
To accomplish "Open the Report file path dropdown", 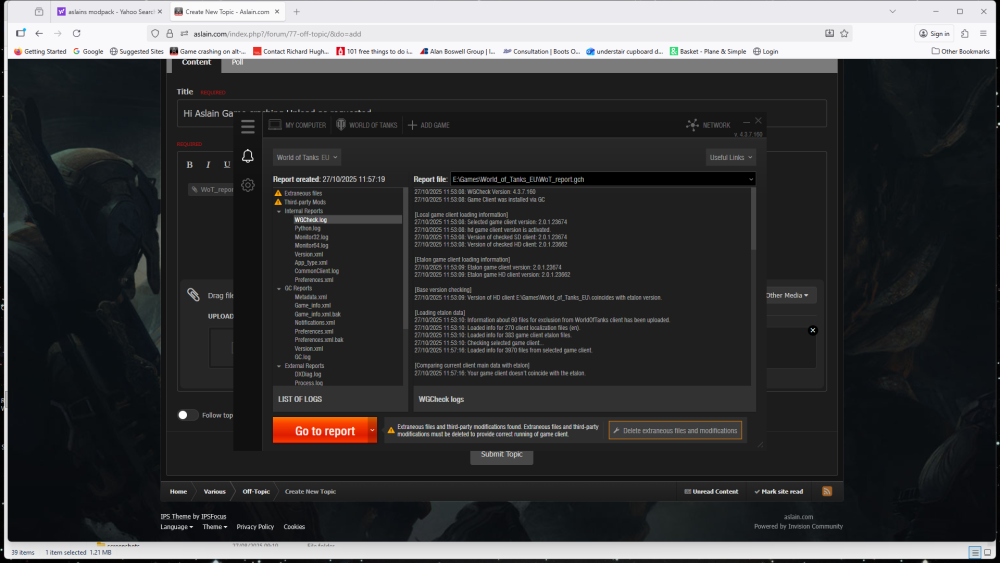I will (x=751, y=179).
